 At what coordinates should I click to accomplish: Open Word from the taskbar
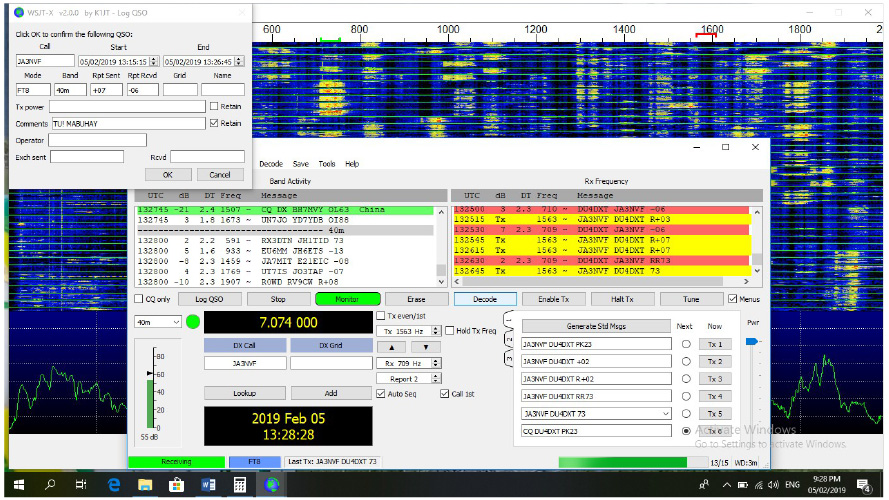(x=208, y=485)
